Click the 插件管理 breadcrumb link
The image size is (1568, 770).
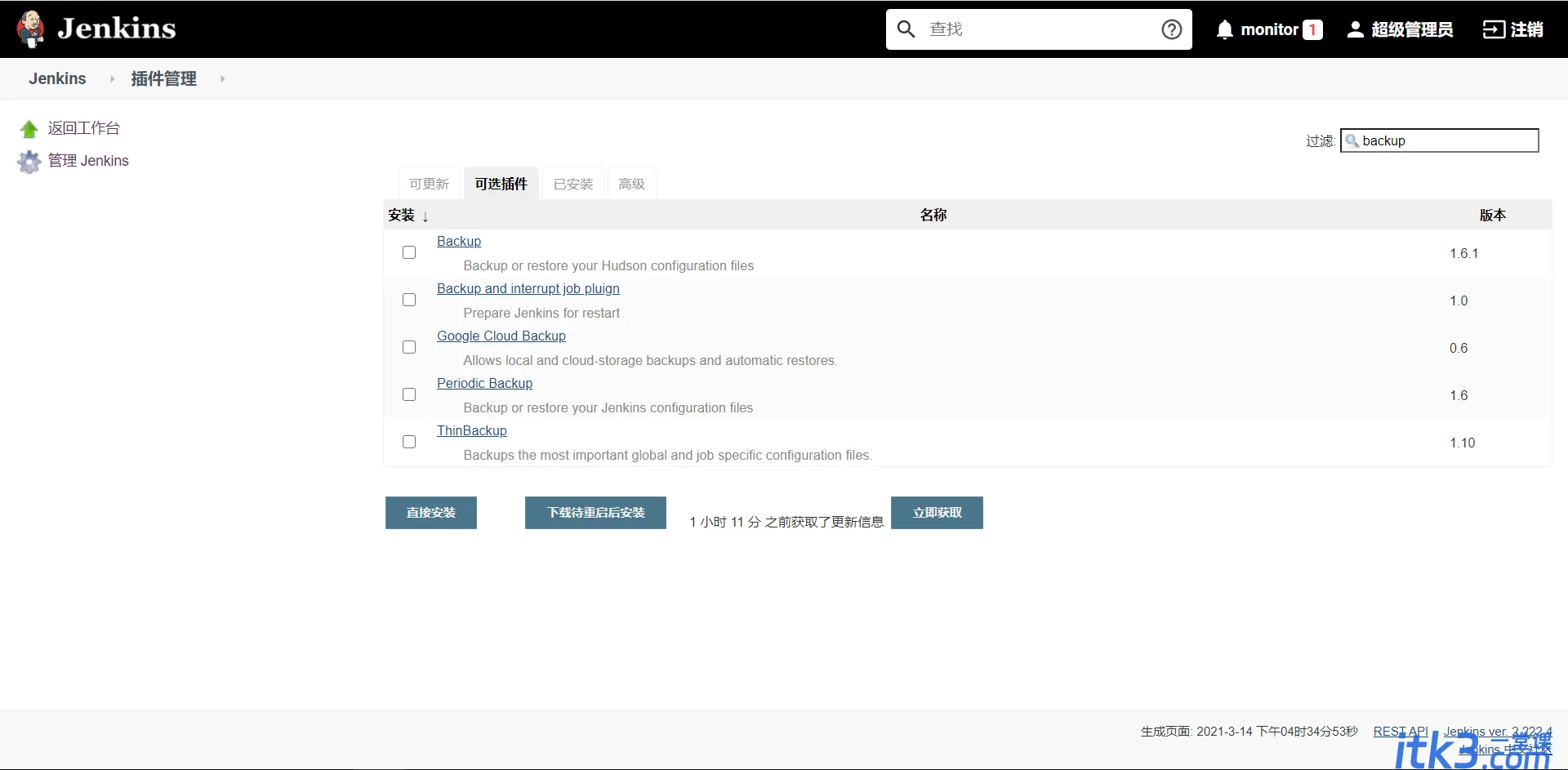tap(164, 79)
